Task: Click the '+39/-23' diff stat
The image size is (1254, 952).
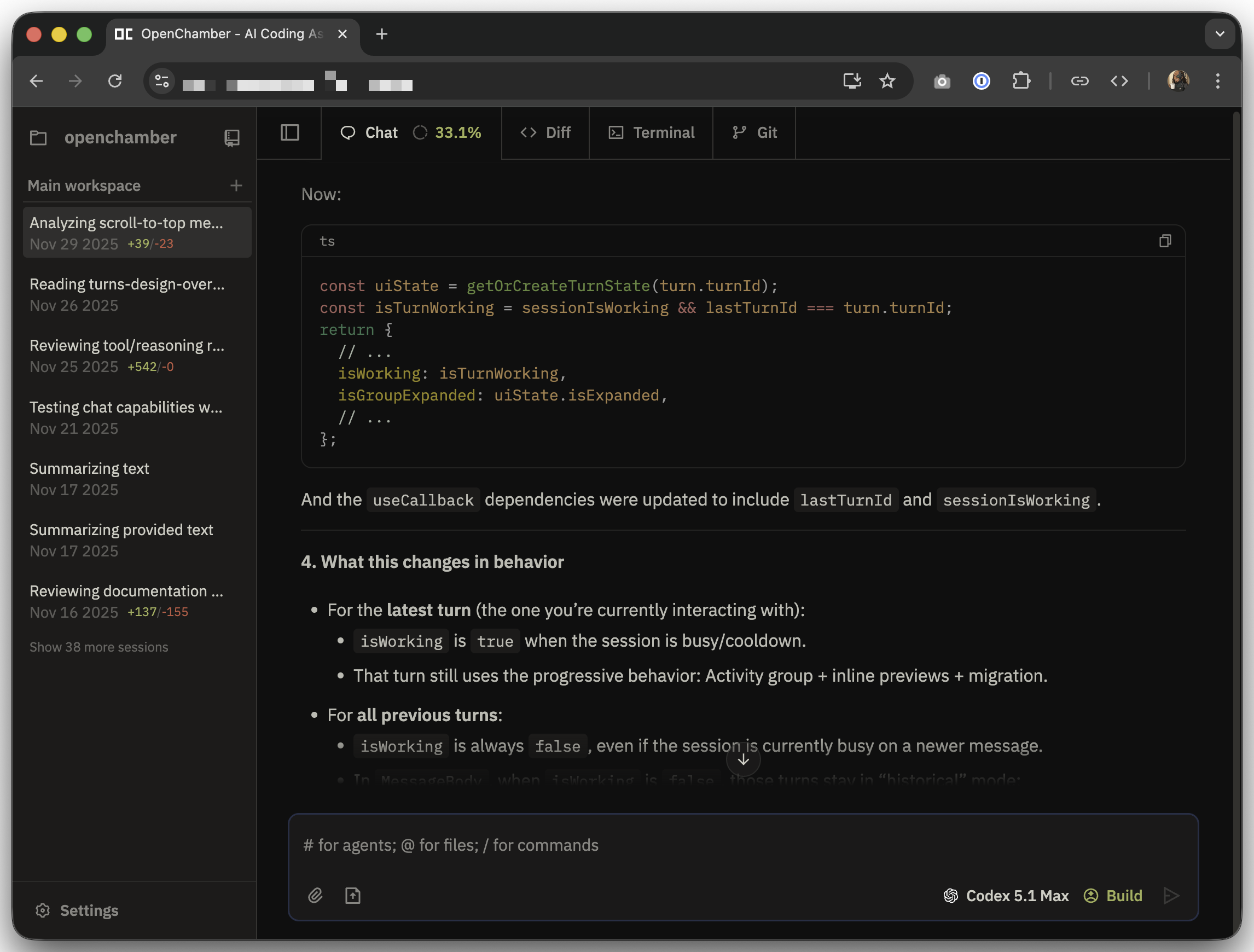Action: click(x=150, y=244)
